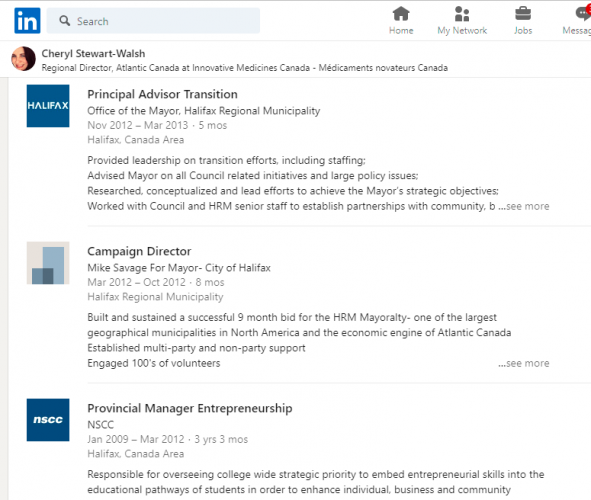
Task: Click the Mike Savage campaign placeholder logo
Action: 48,263
